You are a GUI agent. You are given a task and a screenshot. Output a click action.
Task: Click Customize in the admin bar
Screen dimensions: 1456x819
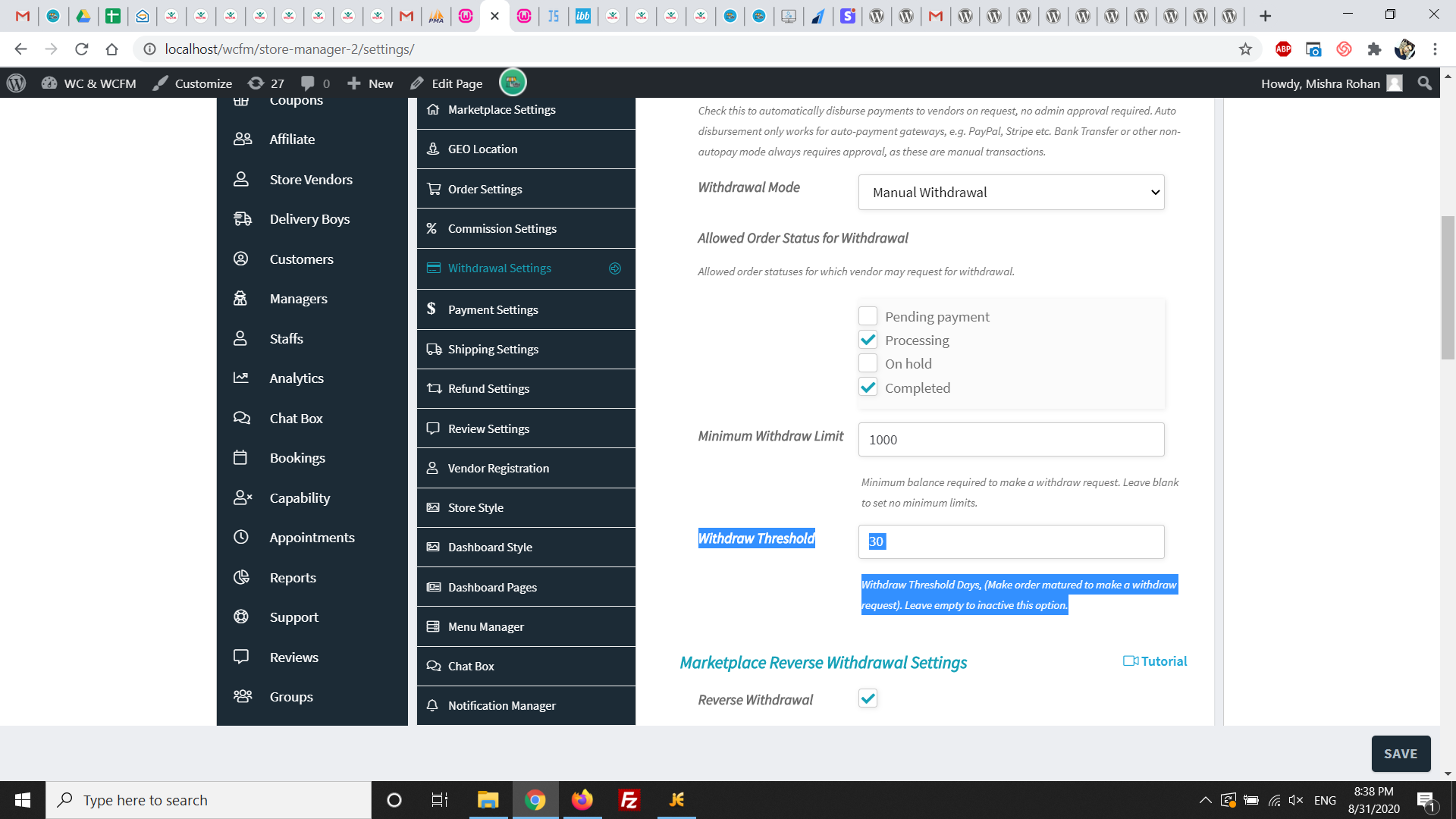(192, 83)
